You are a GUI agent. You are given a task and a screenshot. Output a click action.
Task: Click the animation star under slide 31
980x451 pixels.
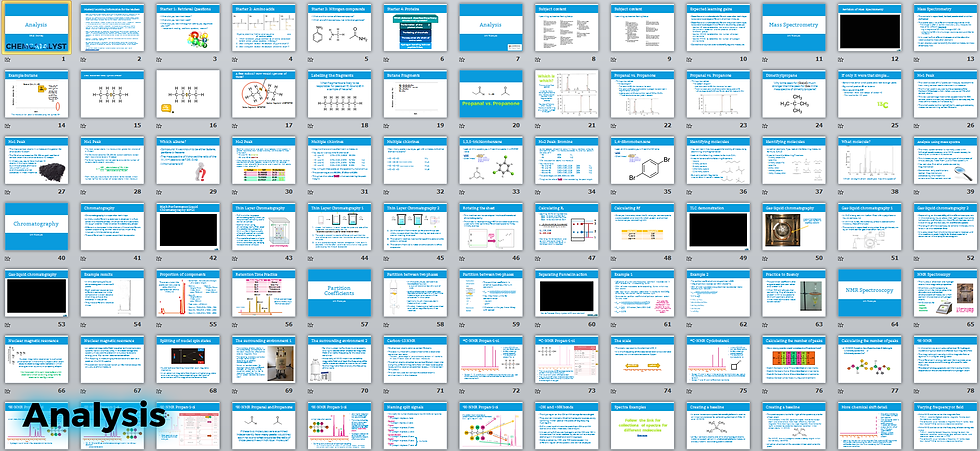310,191
